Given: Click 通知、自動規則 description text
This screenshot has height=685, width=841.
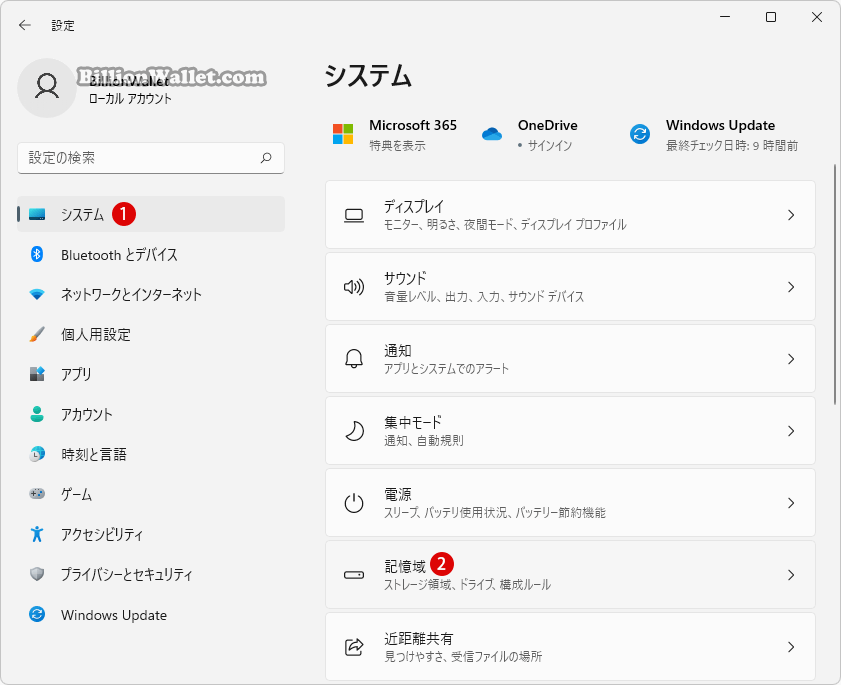Looking at the screenshot, I should coord(424,440).
